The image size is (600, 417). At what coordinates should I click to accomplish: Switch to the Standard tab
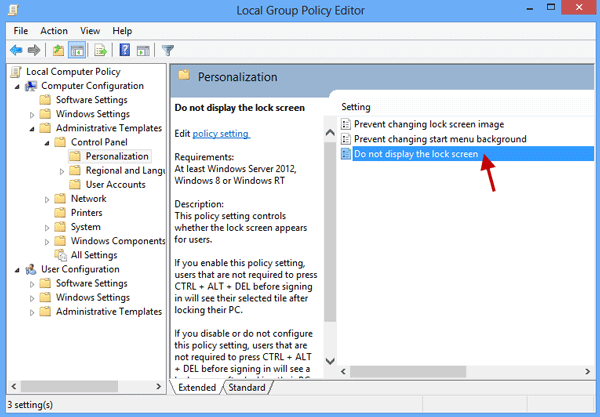pos(246,387)
